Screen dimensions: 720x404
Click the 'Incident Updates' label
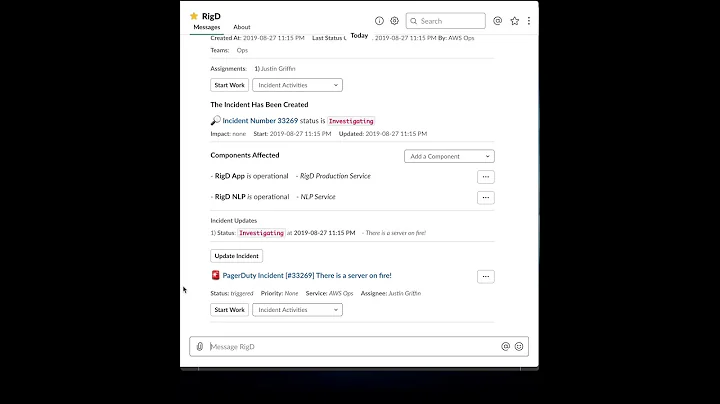[234, 220]
